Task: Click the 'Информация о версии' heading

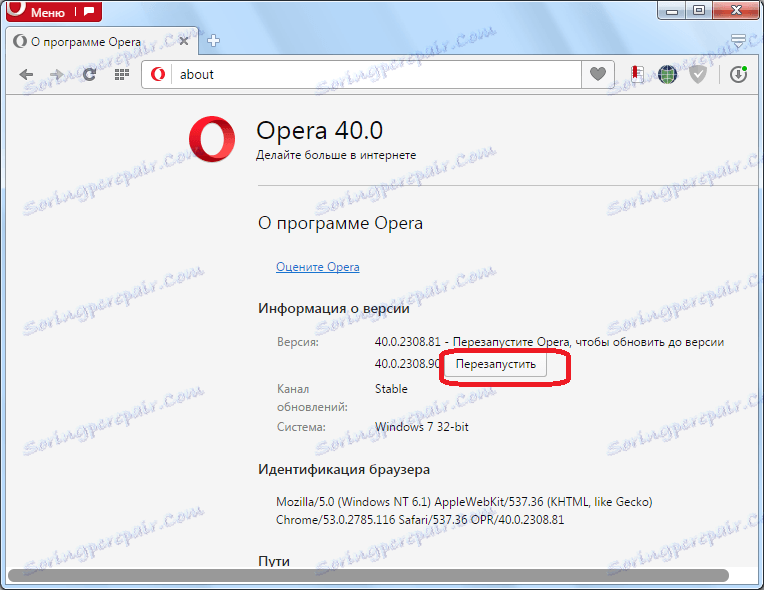Action: [x=334, y=308]
